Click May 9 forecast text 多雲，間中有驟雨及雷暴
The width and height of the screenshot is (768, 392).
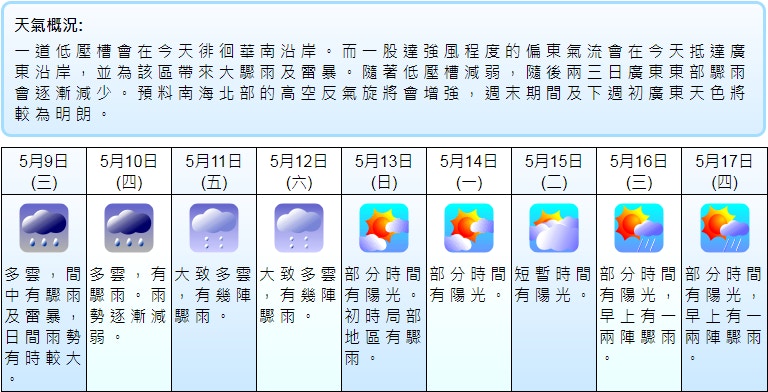pyautogui.click(x=43, y=295)
